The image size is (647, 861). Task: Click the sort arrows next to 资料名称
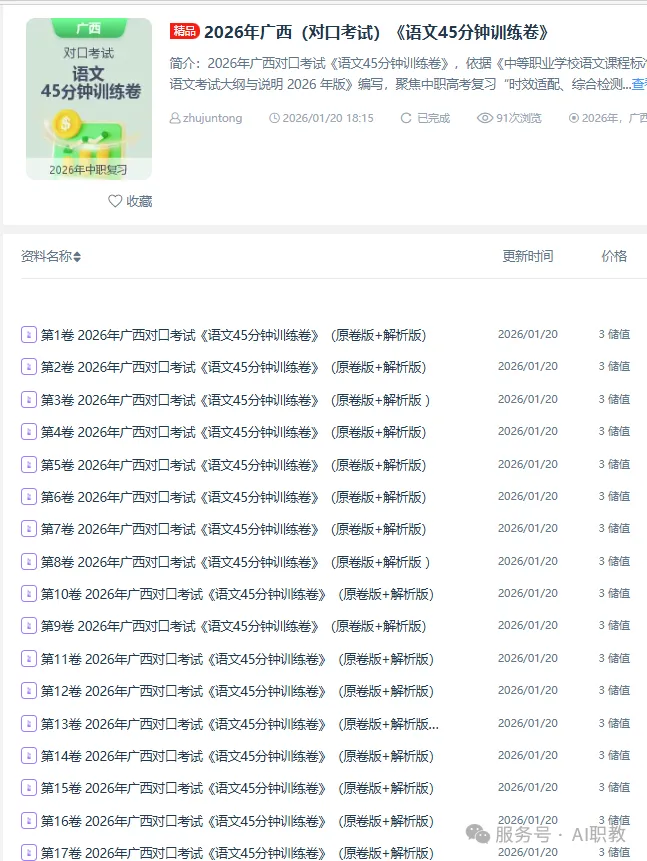point(77,256)
